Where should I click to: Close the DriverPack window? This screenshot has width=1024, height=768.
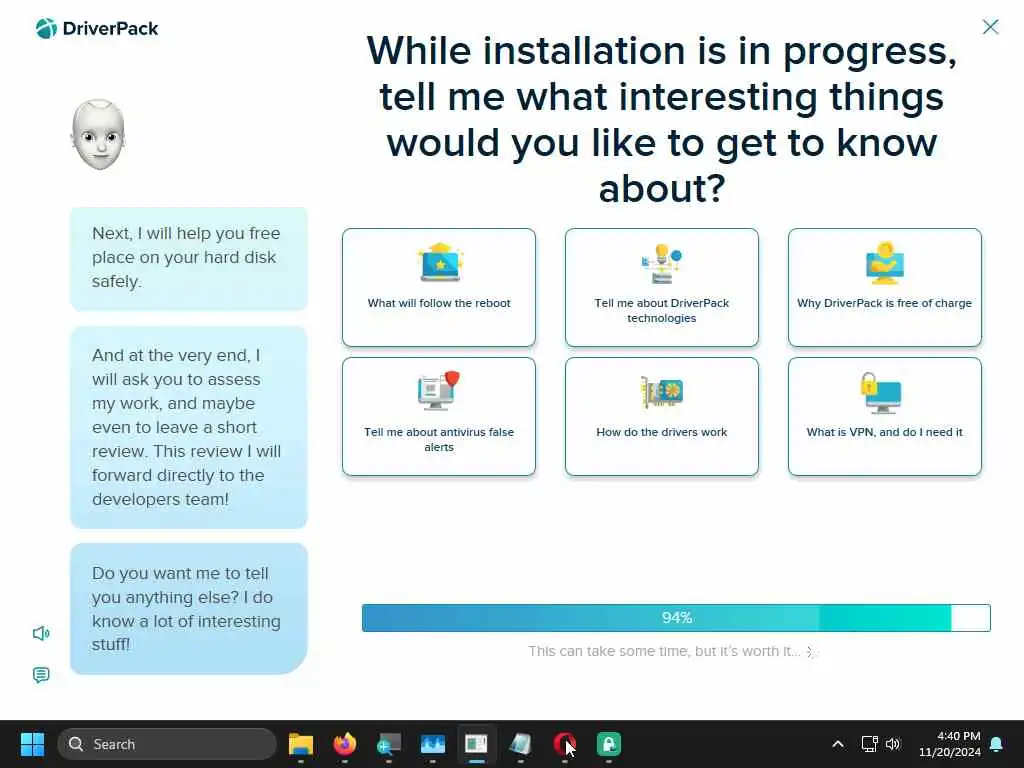(x=990, y=27)
